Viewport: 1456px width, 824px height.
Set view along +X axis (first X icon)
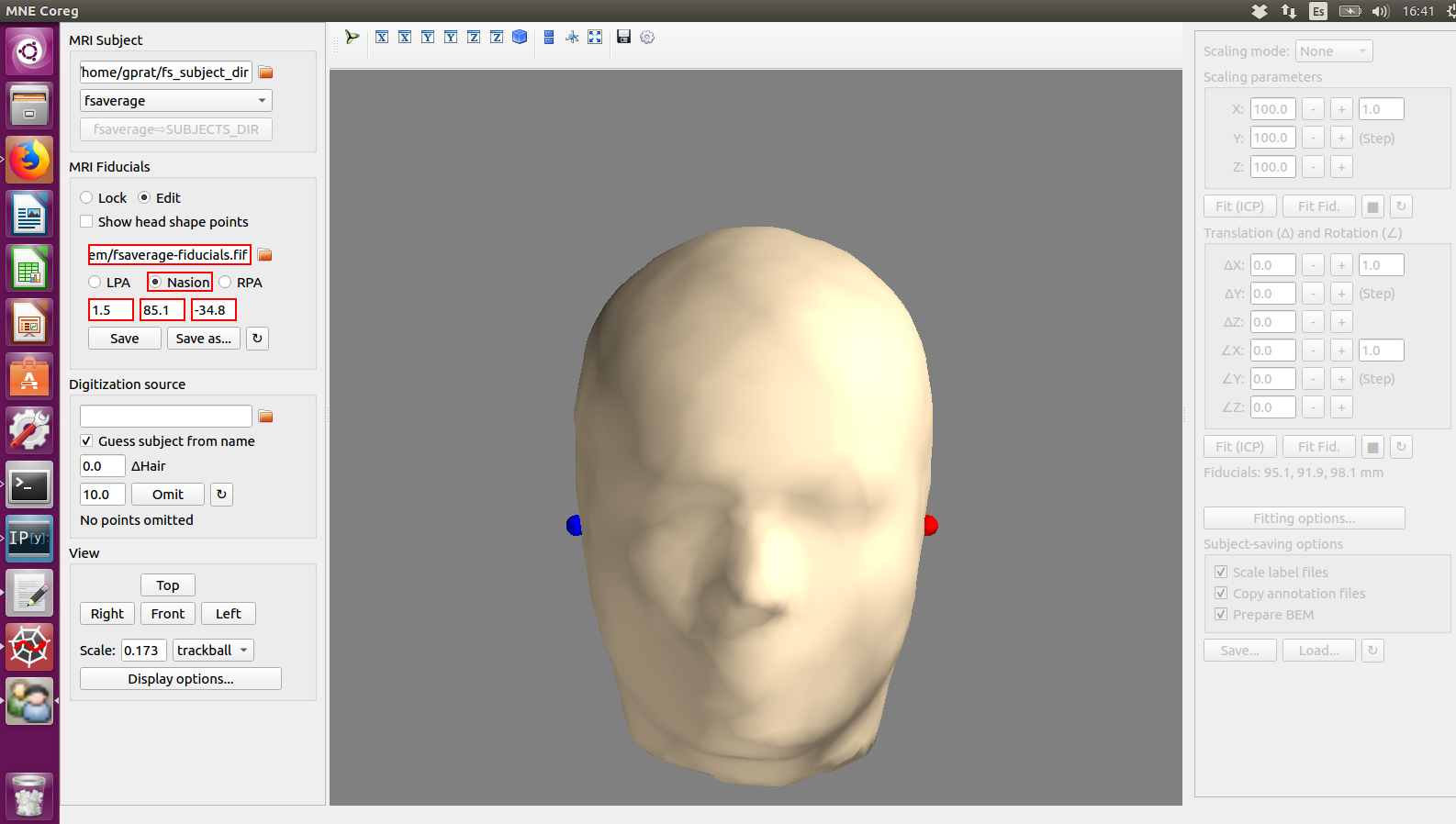point(382,37)
